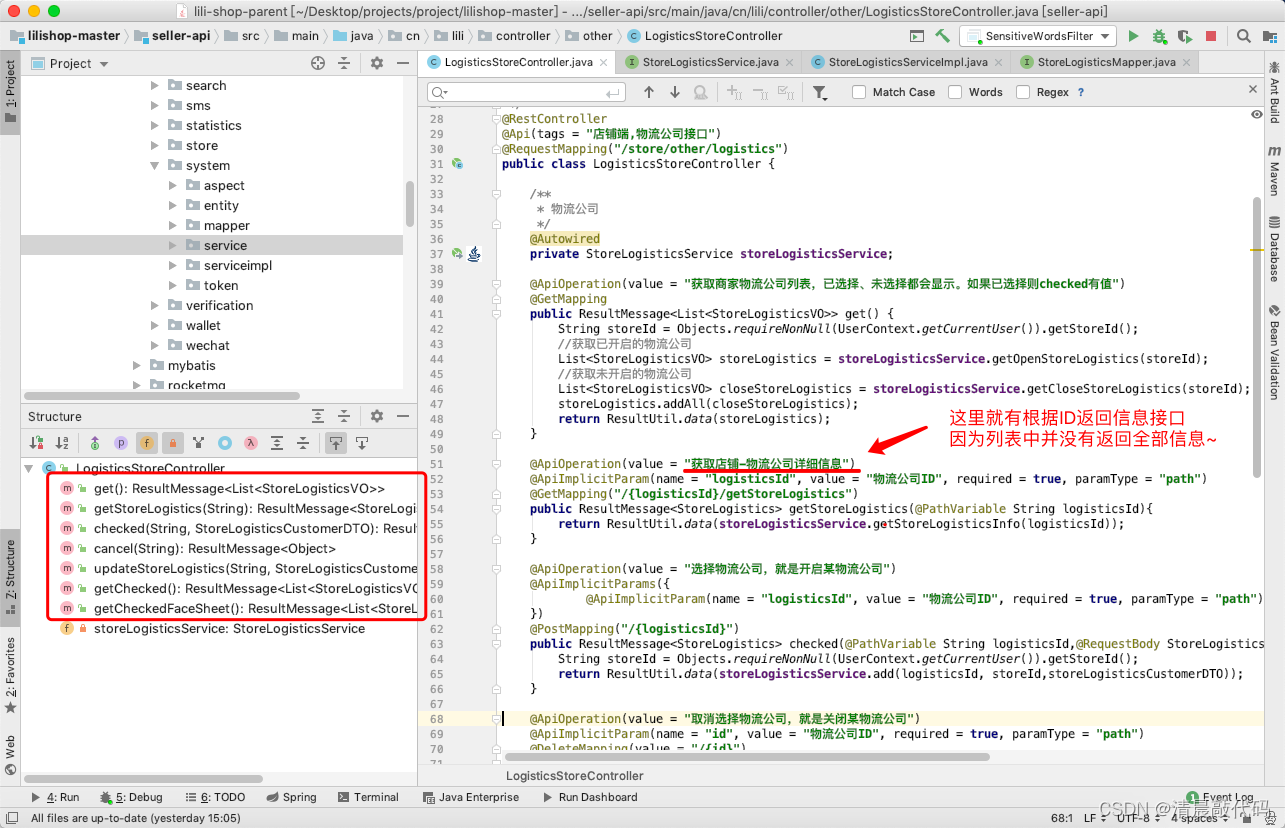Toggle Show Fields in Structure

click(147, 442)
